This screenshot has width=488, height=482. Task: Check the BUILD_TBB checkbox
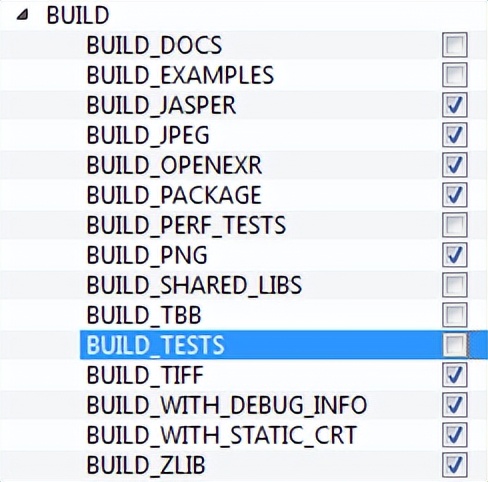point(455,315)
